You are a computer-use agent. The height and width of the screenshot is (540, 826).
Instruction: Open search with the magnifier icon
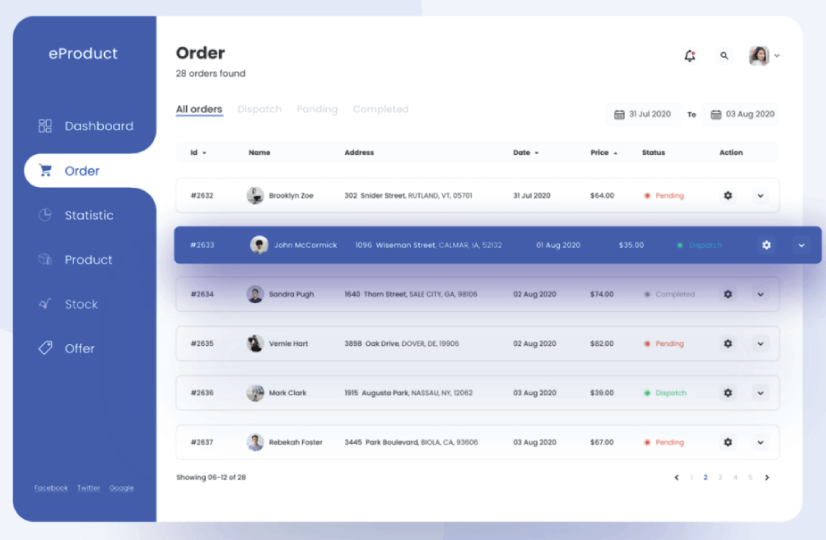724,56
